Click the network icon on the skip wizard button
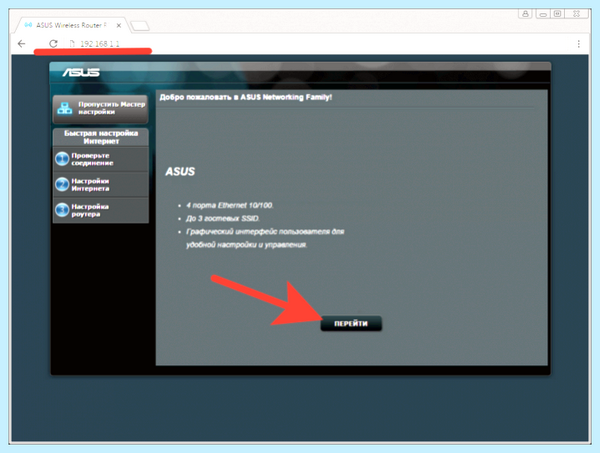Screen dimensions: 600x453 coord(65,109)
